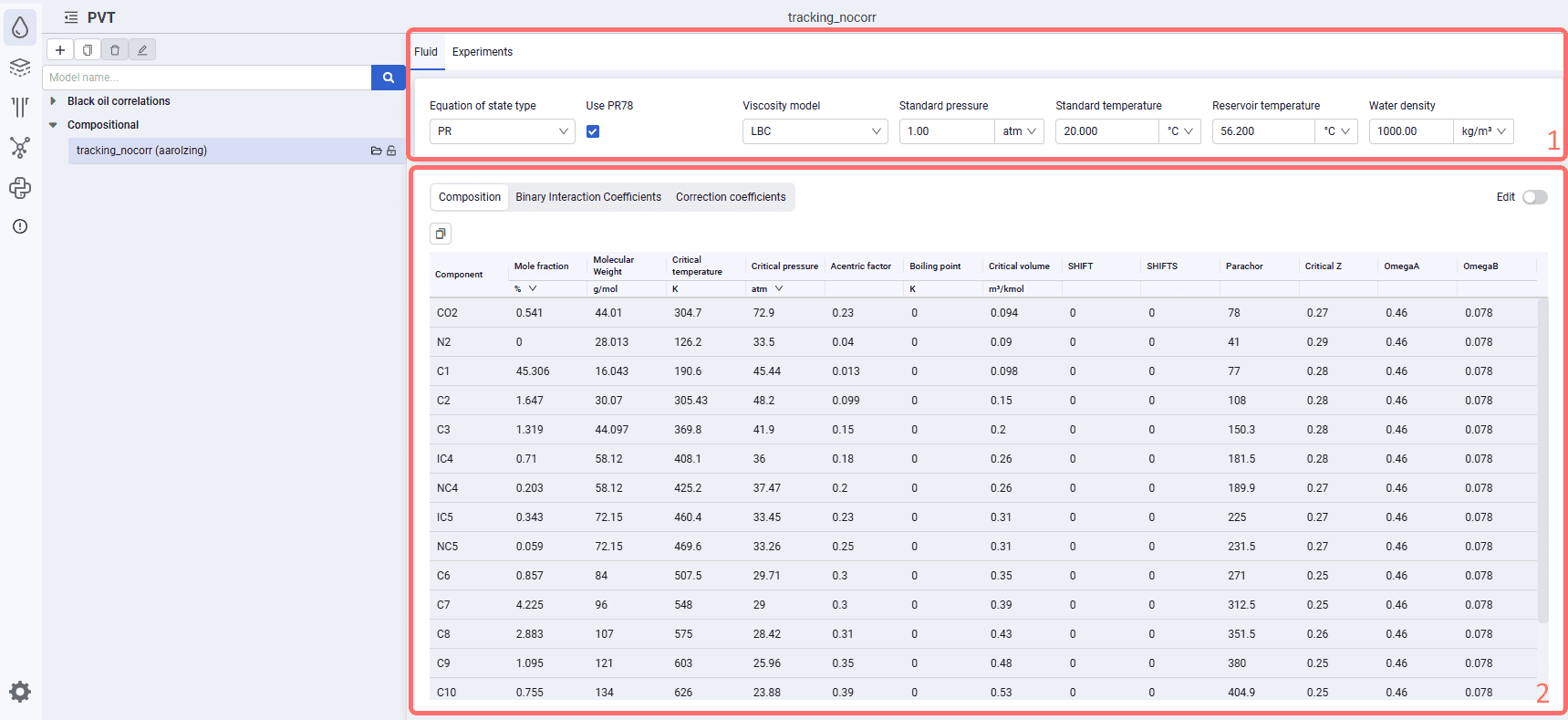Screen dimensions: 1568x720
Task: Click the blue search model button
Action: [389, 78]
